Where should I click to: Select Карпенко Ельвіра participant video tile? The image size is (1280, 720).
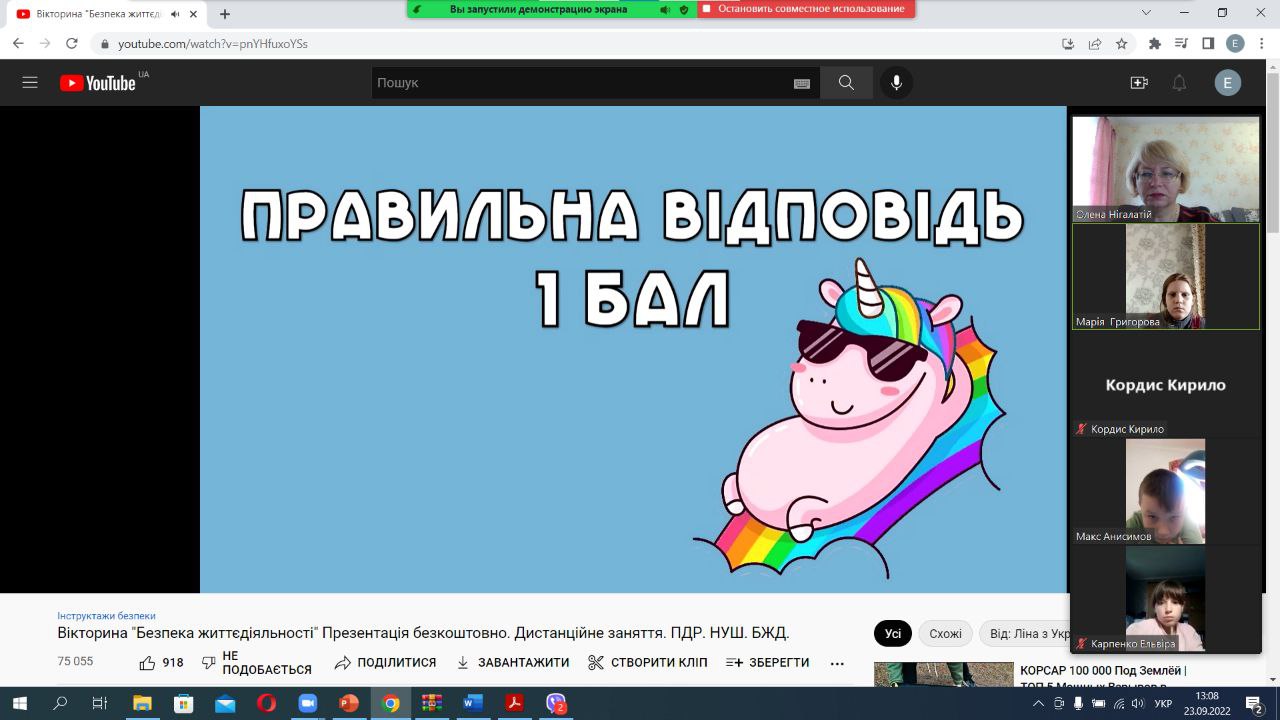(1166, 599)
